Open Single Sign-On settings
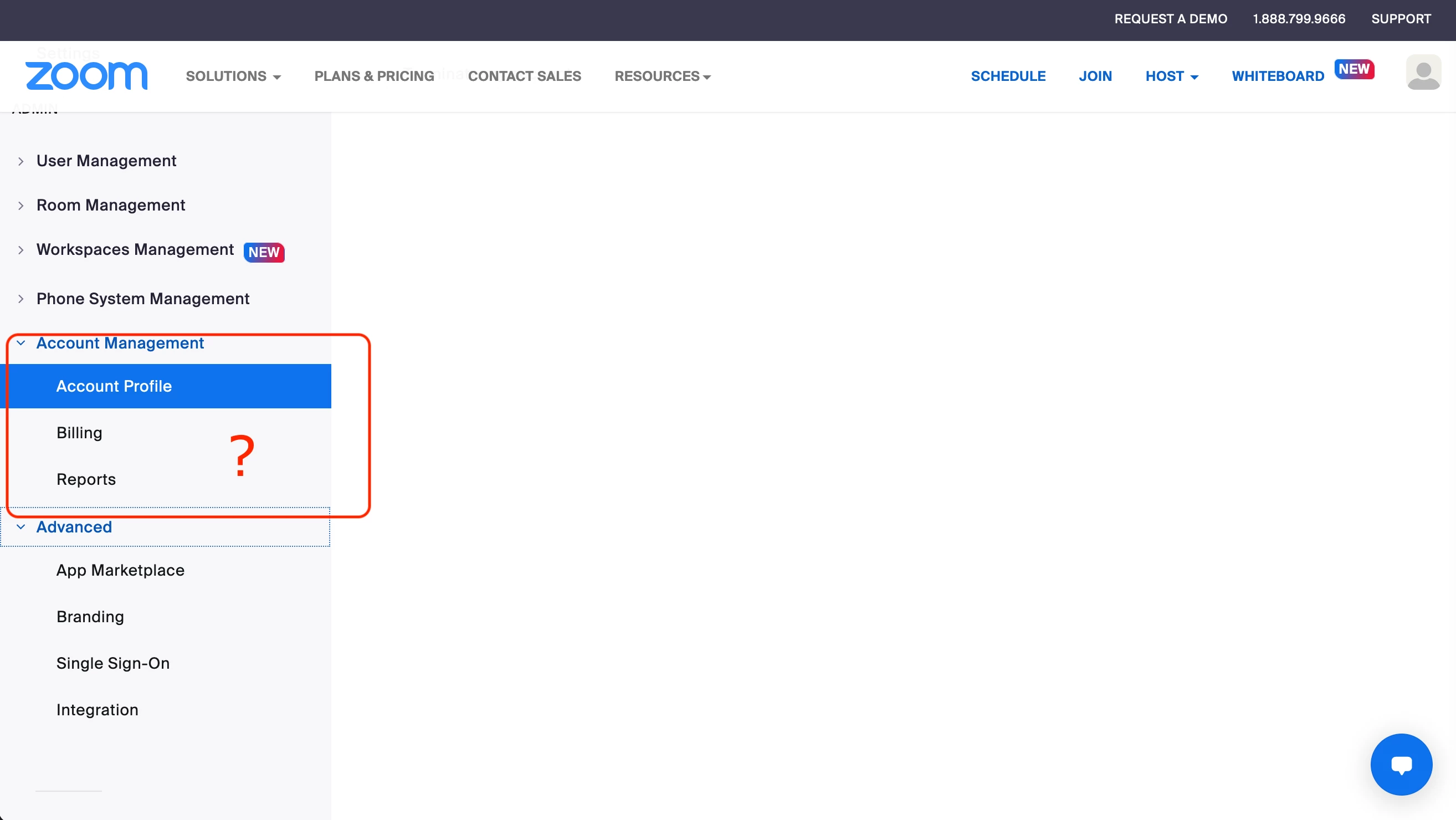Viewport: 1456px width, 820px height. (x=113, y=663)
